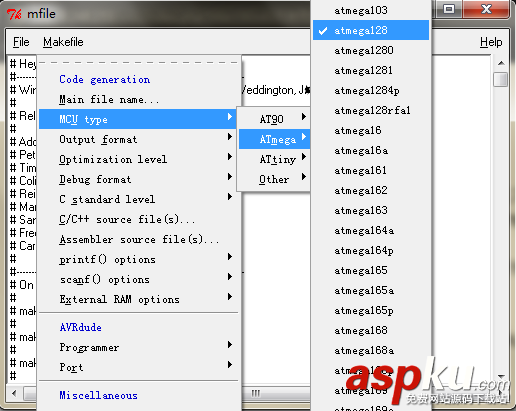
Task: Select atmega16 MCU
Action: (371, 130)
